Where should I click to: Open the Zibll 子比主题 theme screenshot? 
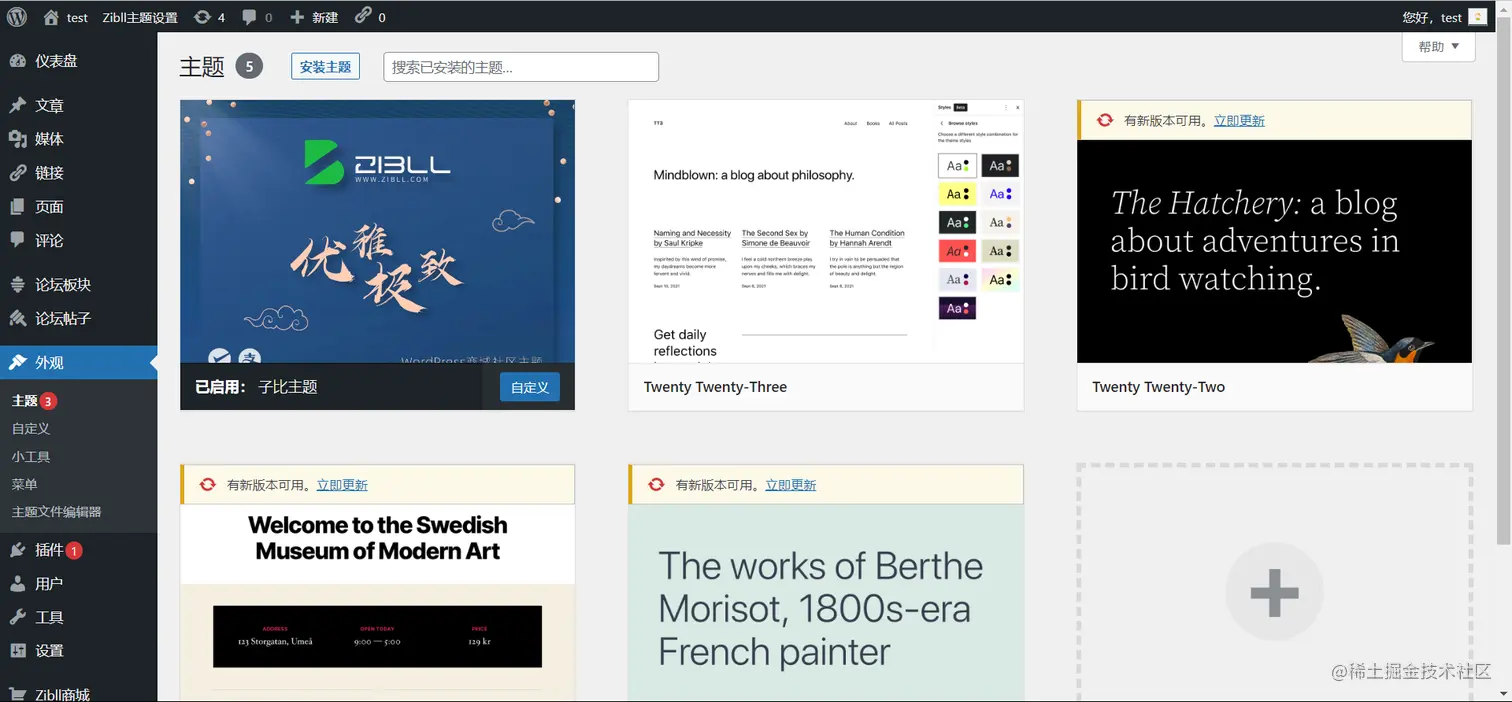pos(377,231)
